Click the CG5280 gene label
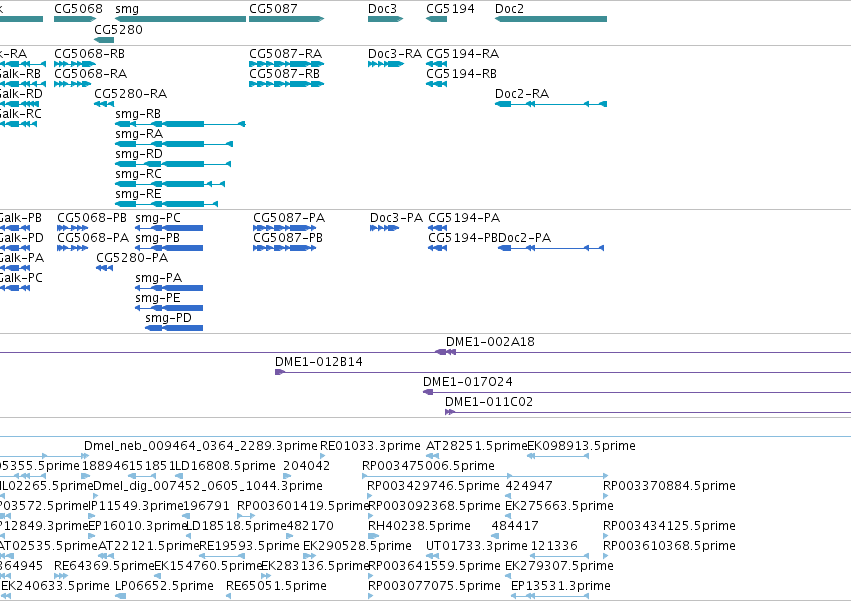The width and height of the screenshot is (851, 601). [118, 29]
